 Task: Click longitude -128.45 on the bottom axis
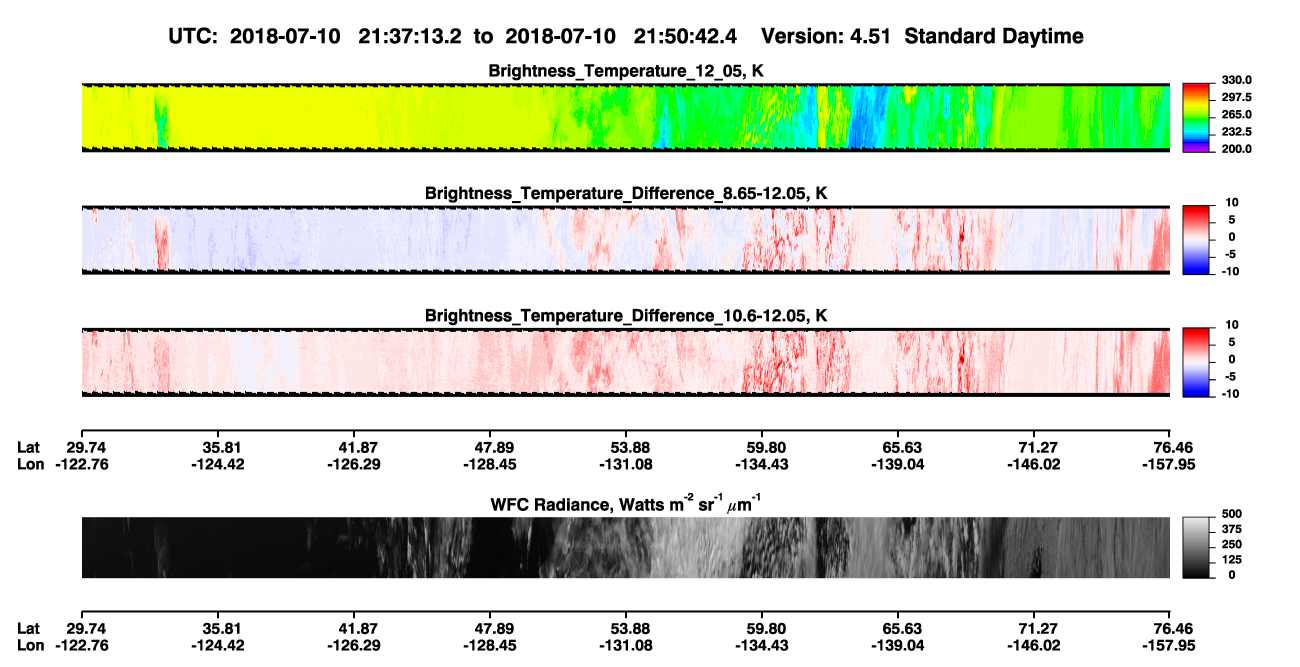tap(489, 645)
